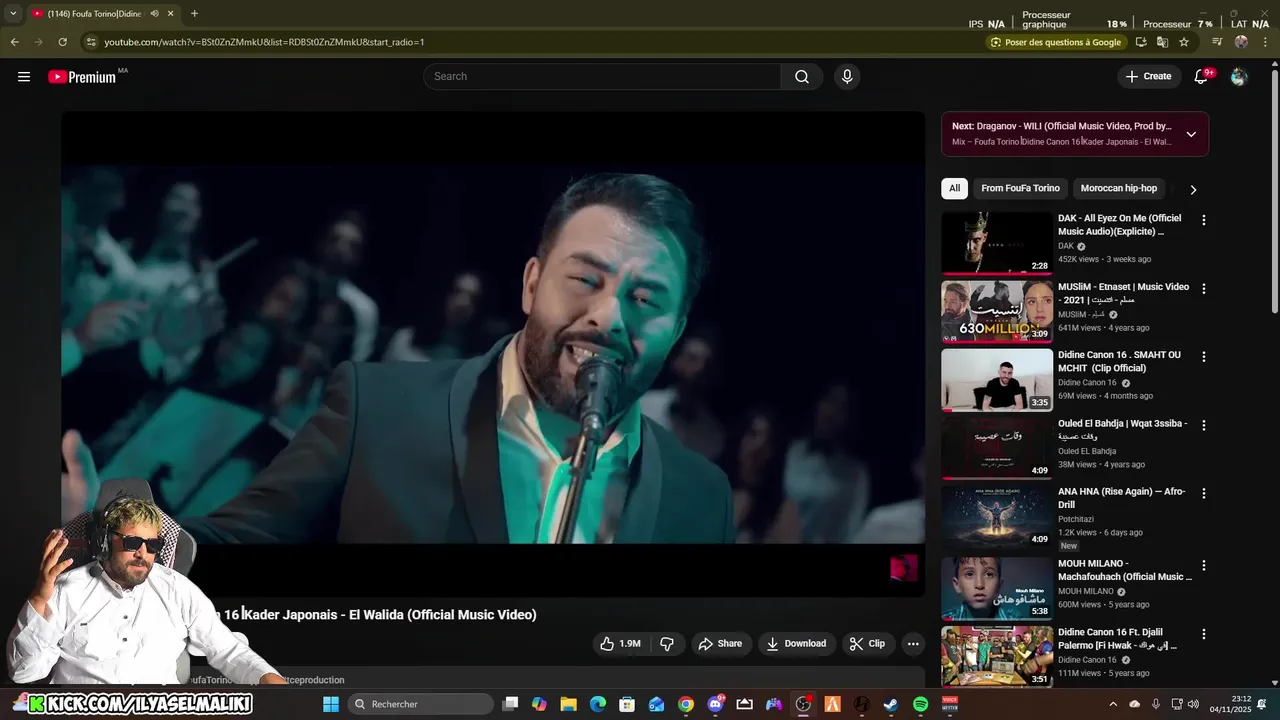Select Moroccan hip-hop filter chip
1280x720 pixels.
(x=1118, y=188)
